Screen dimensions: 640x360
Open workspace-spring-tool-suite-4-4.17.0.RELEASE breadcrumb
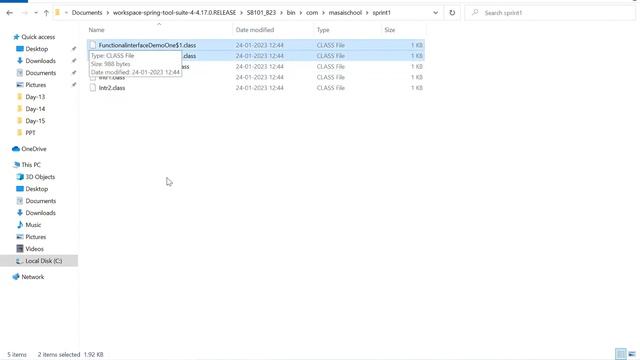pyautogui.click(x=174, y=13)
